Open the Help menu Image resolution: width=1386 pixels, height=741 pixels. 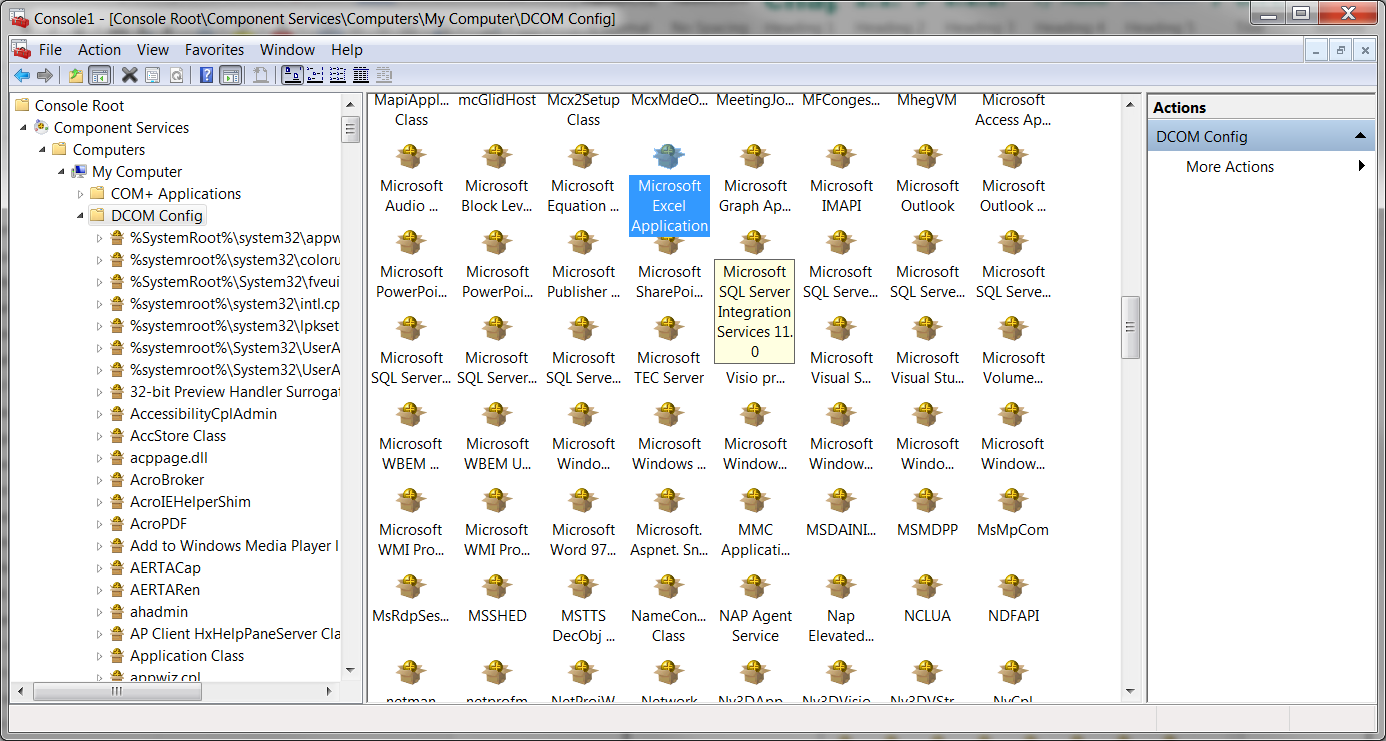pyautogui.click(x=347, y=49)
